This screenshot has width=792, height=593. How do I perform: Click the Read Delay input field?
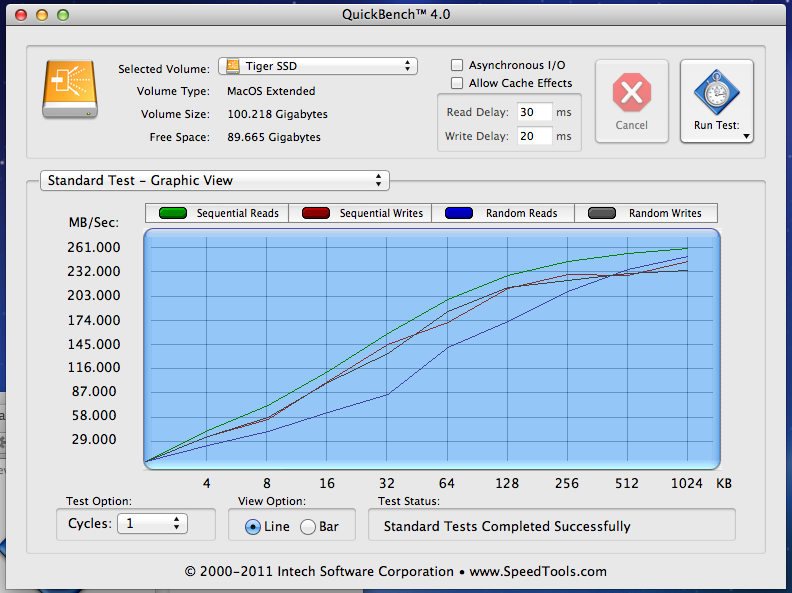[x=534, y=112]
